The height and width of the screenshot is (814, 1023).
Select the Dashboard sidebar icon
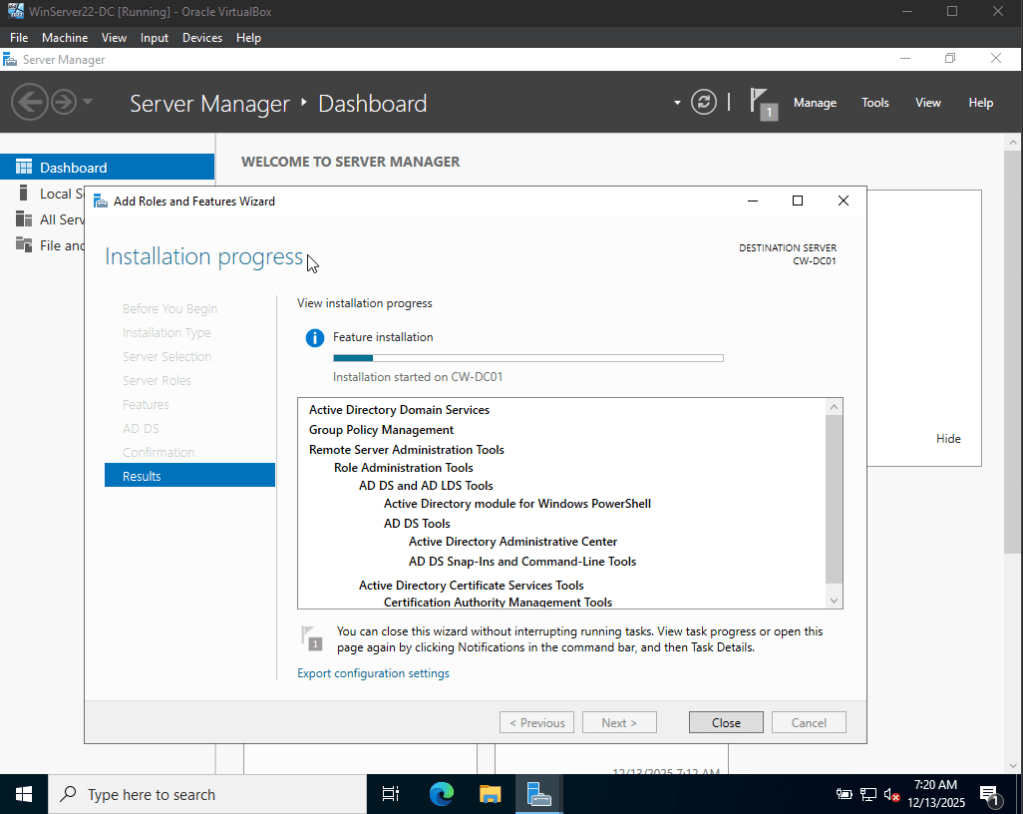pos(23,167)
